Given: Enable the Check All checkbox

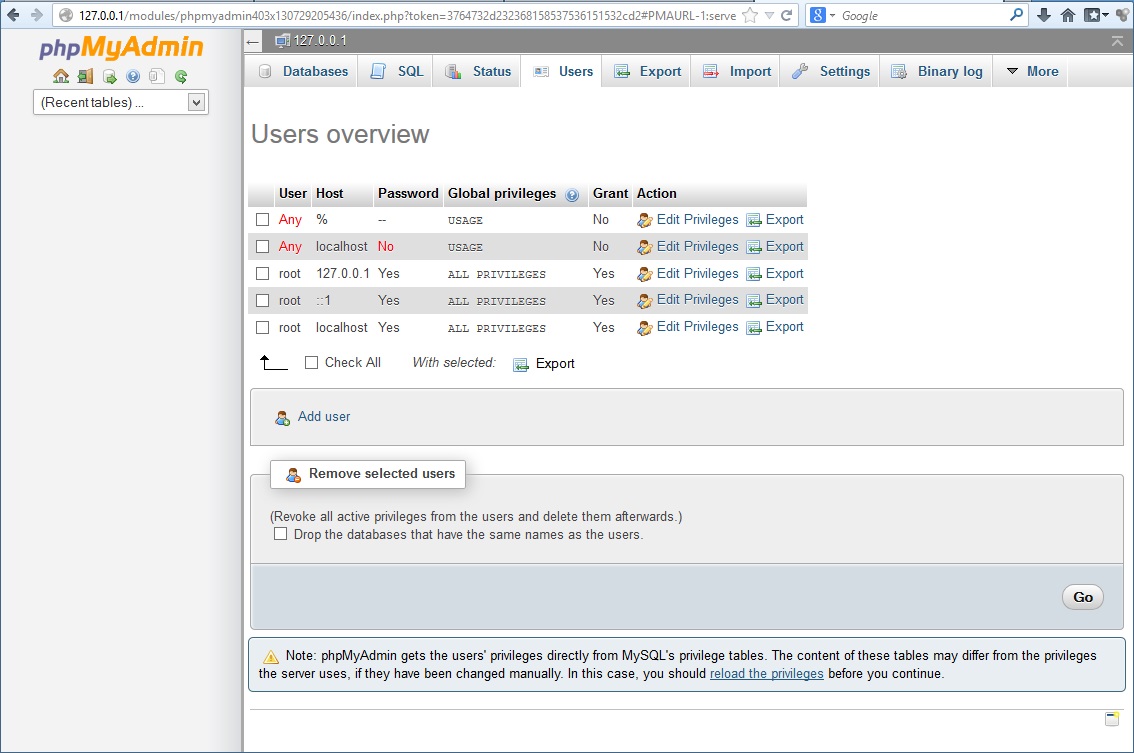Looking at the screenshot, I should (312, 363).
